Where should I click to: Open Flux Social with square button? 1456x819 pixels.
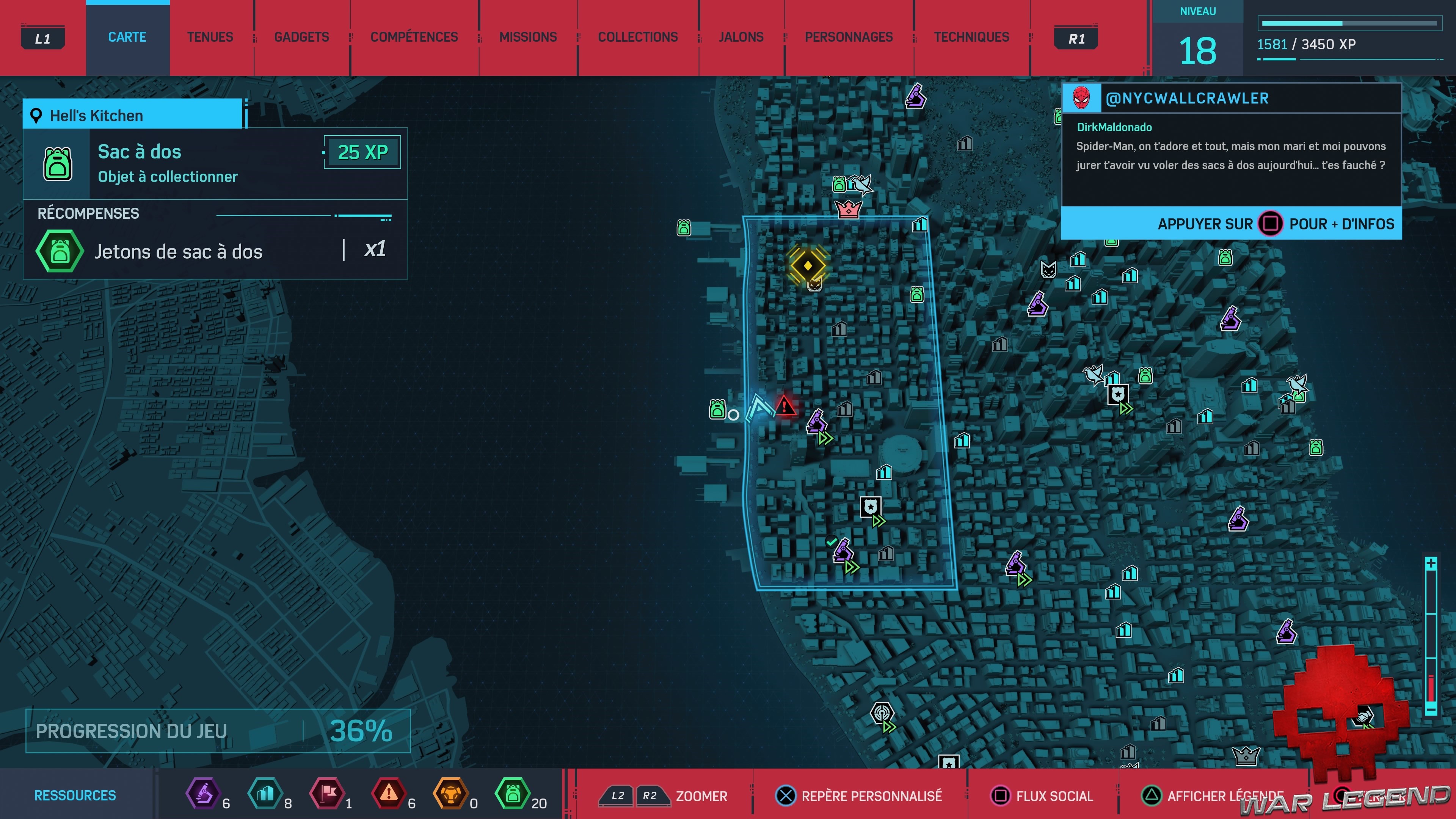(1042, 796)
